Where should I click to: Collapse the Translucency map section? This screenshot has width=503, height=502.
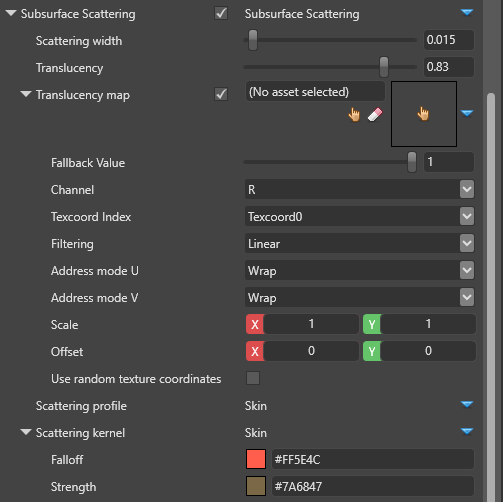26,94
